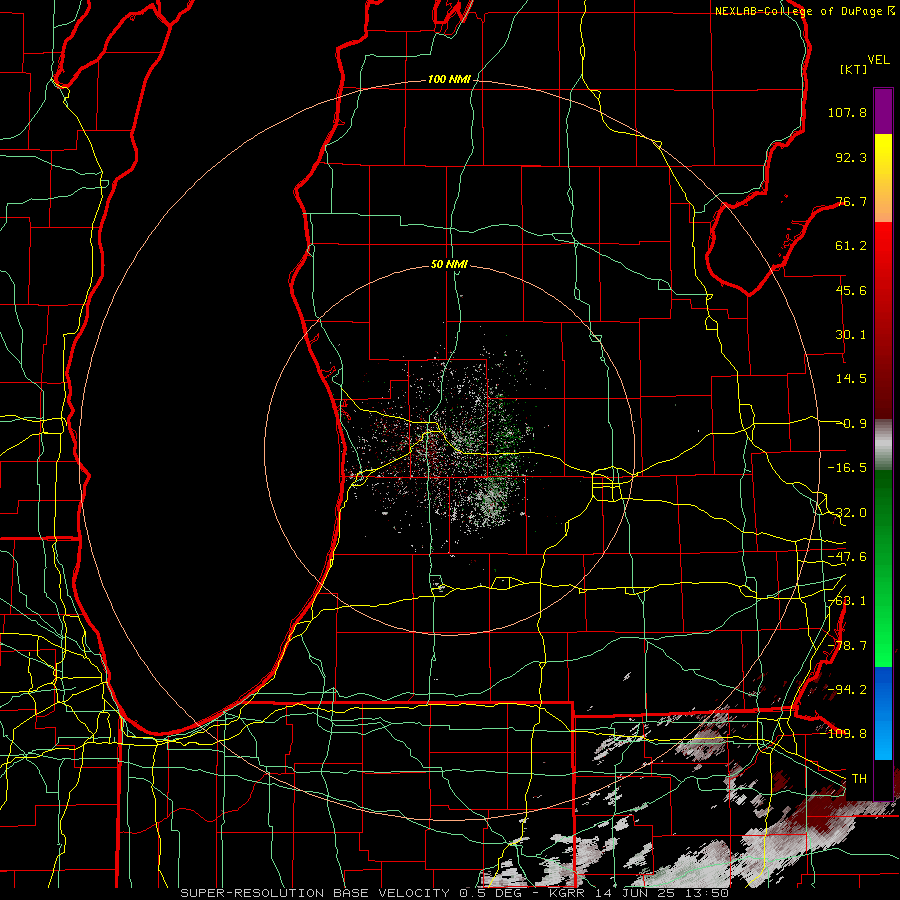The height and width of the screenshot is (900, 900).
Task: Select the -47.6 velocity scale value
Action: click(847, 557)
